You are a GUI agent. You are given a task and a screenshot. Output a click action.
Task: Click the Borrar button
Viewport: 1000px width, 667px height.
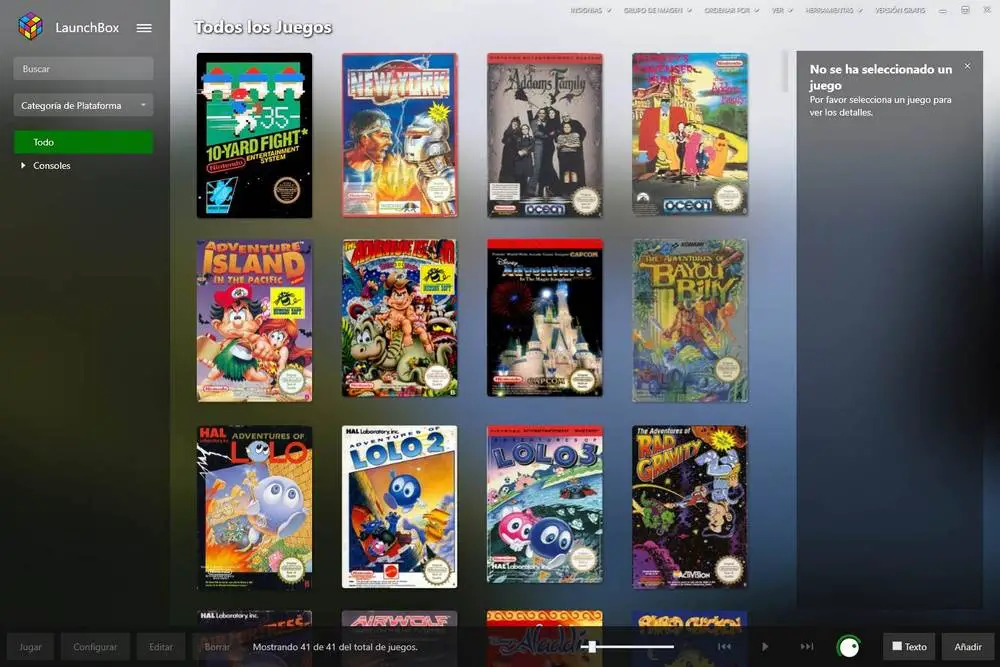(217, 647)
